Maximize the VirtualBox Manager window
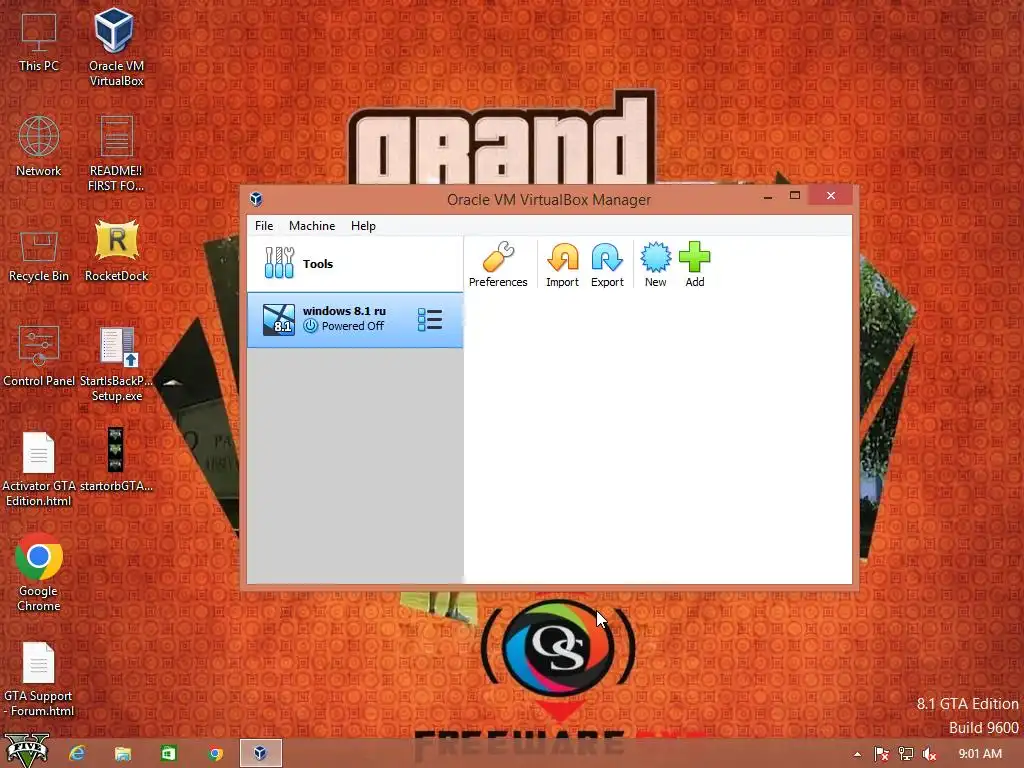 [795, 195]
